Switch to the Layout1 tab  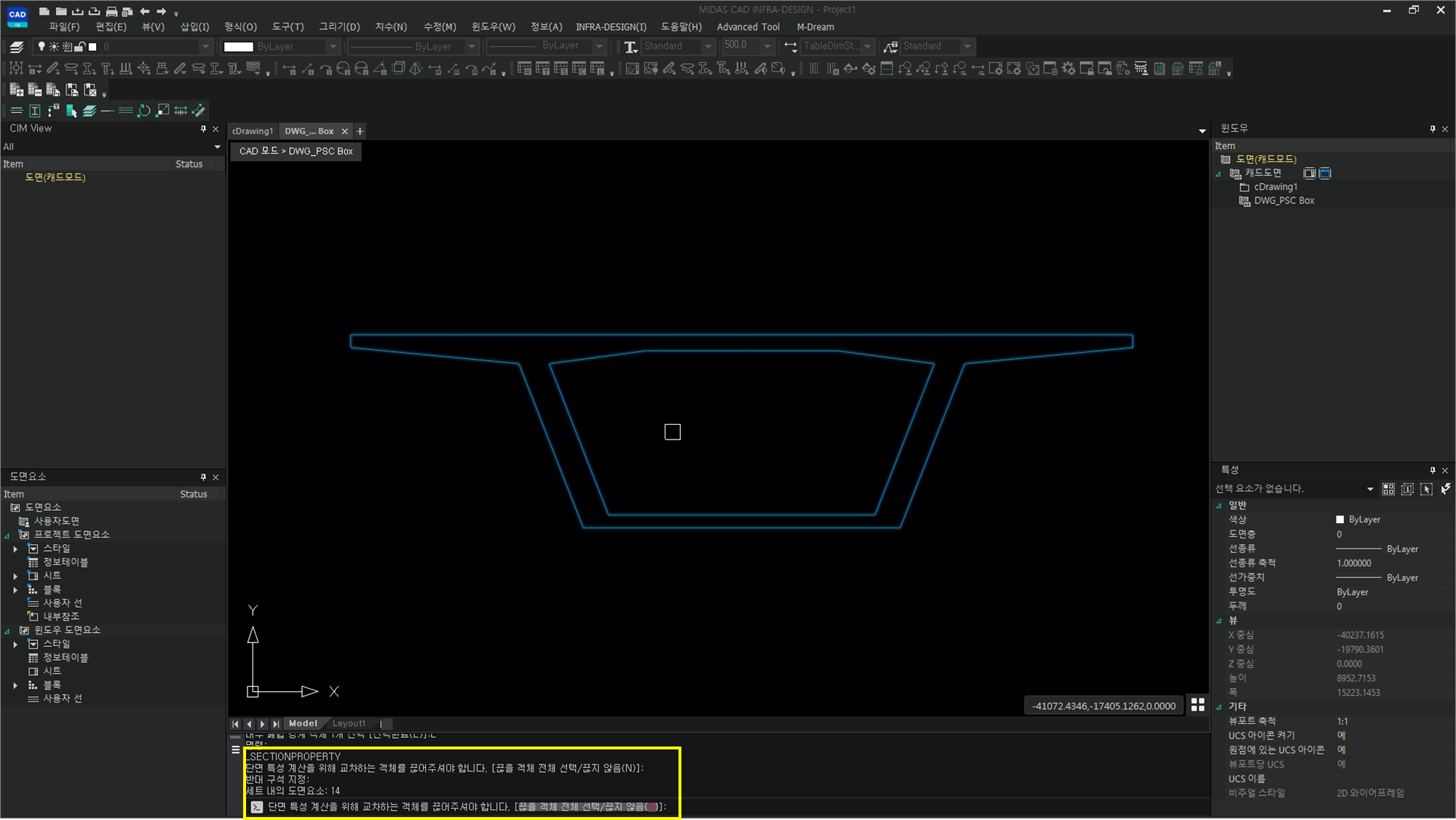pyautogui.click(x=349, y=724)
